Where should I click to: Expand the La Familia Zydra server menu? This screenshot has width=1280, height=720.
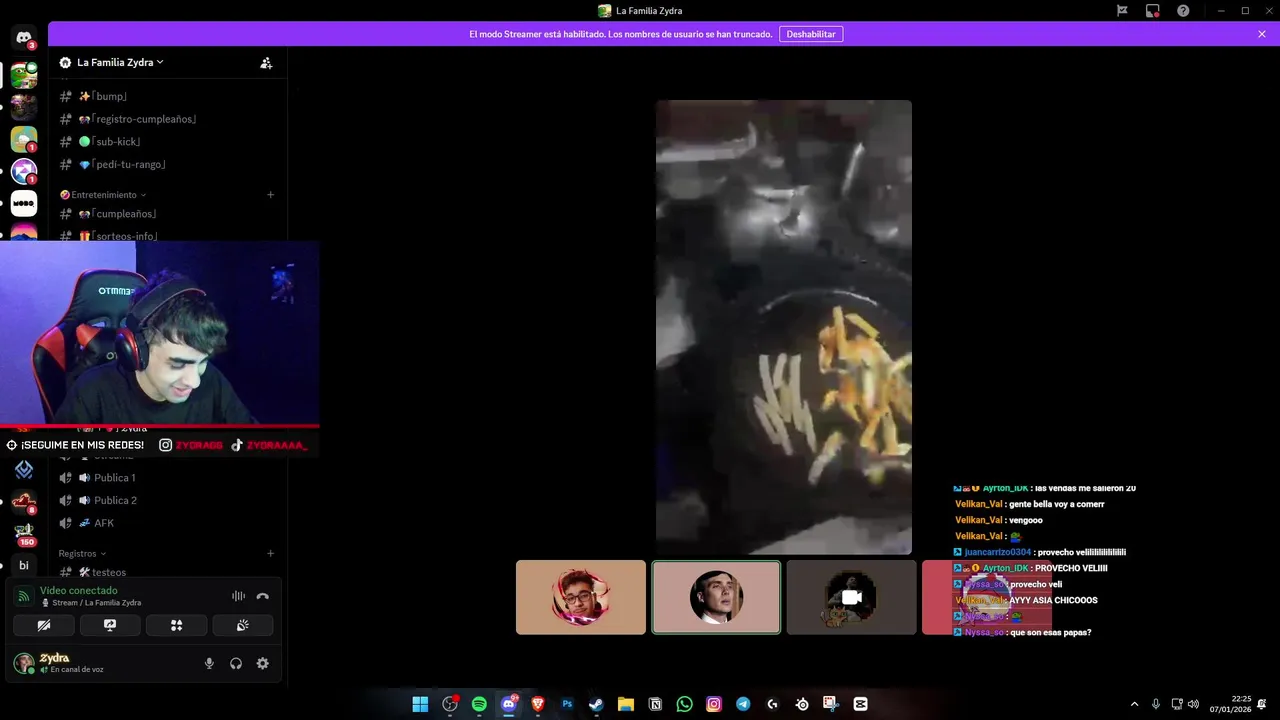tap(120, 62)
